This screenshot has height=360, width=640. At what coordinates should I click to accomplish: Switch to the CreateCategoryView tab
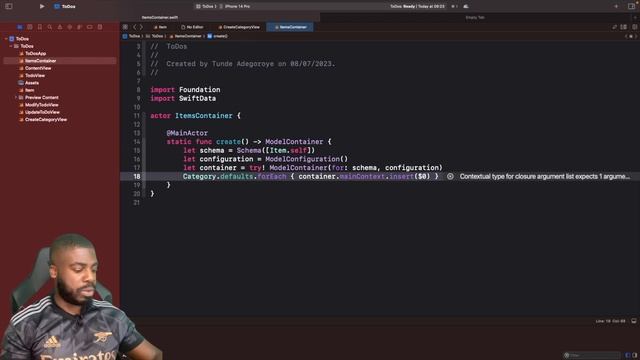pyautogui.click(x=239, y=27)
